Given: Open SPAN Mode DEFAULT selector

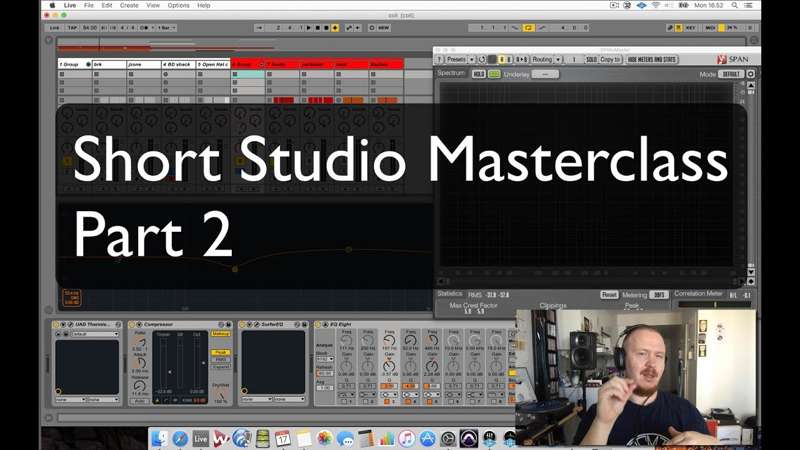Looking at the screenshot, I should (x=732, y=74).
